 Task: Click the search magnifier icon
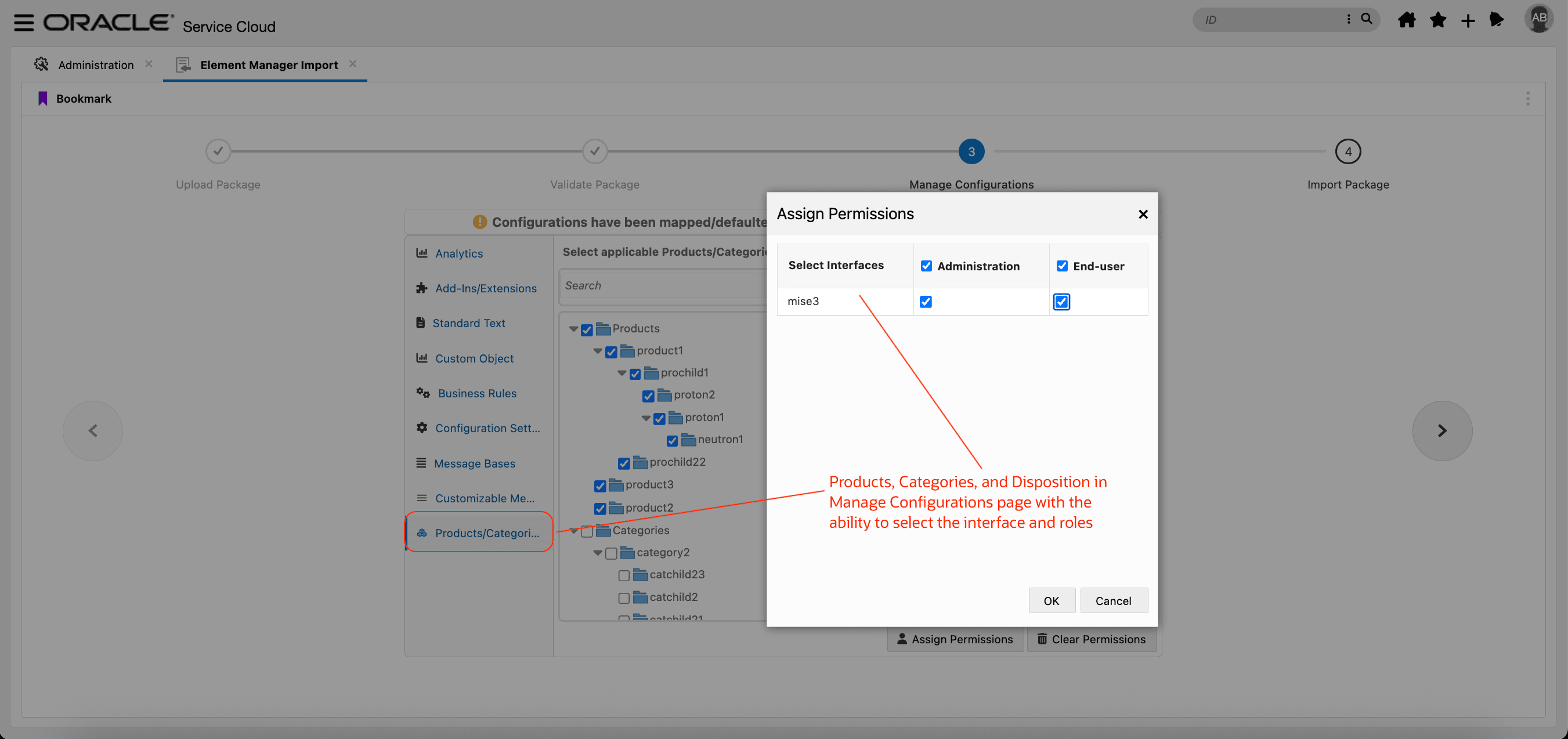click(1367, 19)
